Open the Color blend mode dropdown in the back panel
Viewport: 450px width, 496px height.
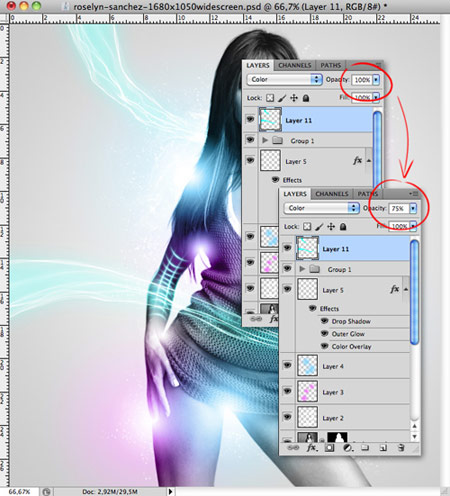point(285,79)
